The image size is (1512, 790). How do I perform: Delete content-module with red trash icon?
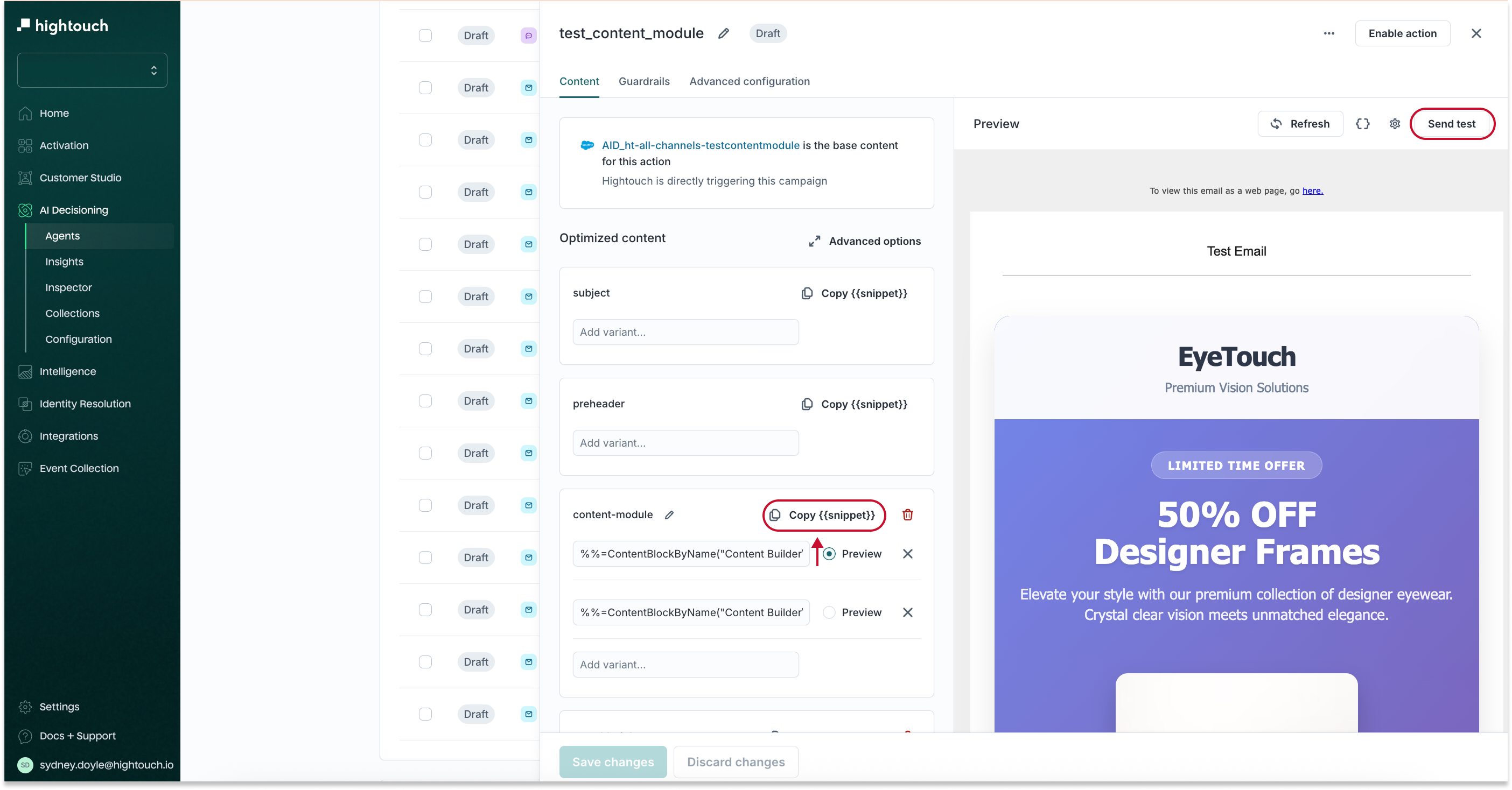[907, 514]
